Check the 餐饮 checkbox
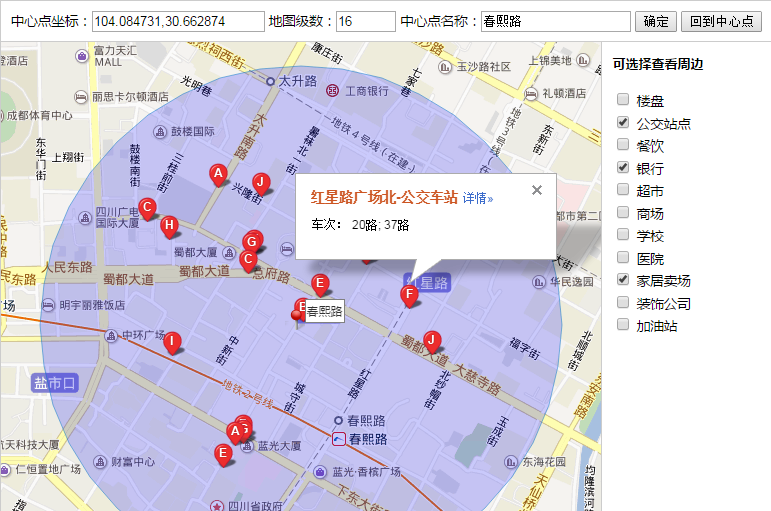The height and width of the screenshot is (511, 771). click(623, 145)
